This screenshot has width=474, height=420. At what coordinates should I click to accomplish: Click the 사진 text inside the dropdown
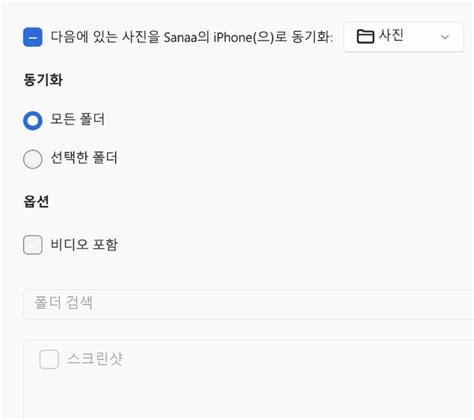pos(391,35)
